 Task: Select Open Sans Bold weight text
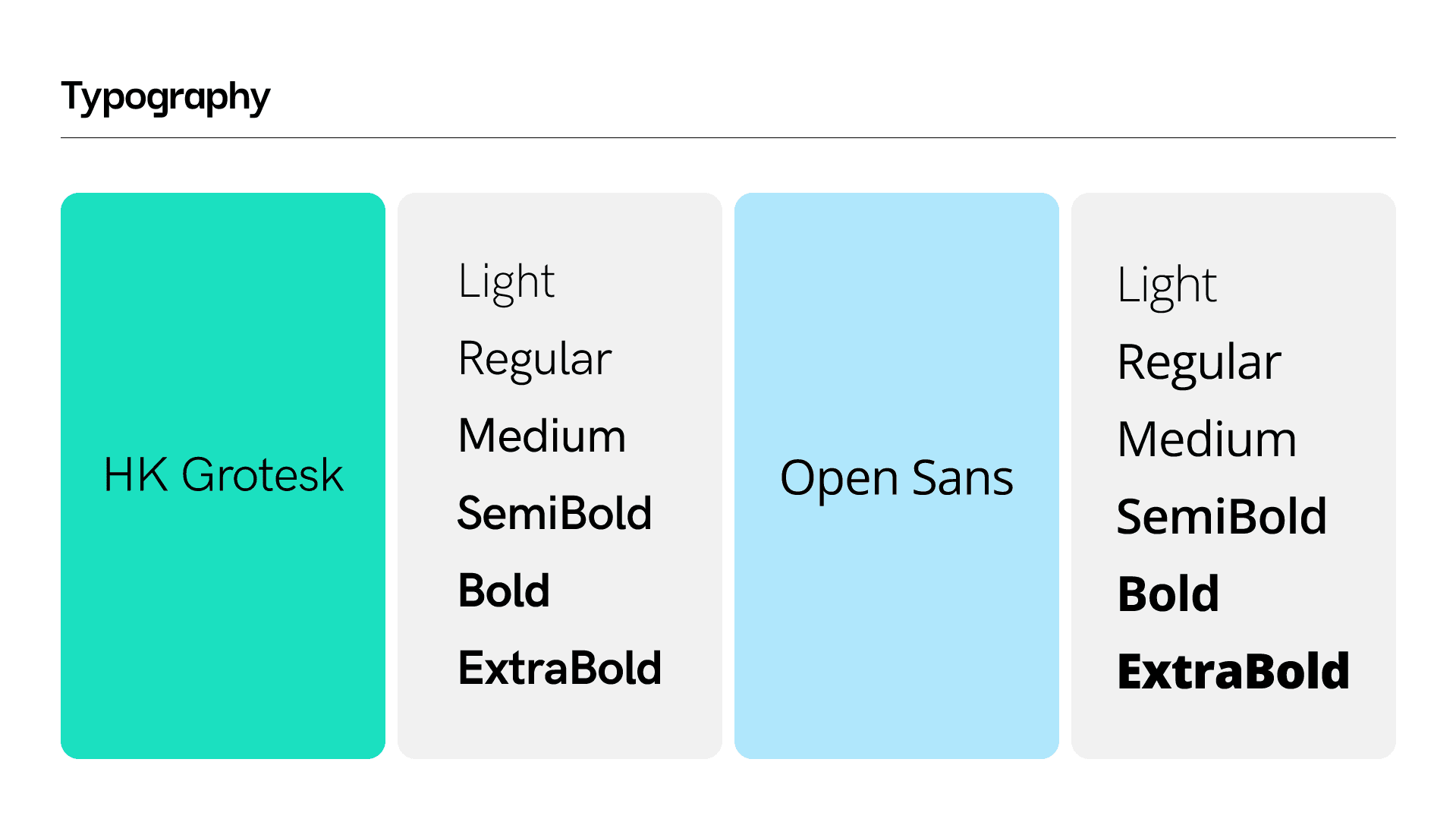(x=1168, y=594)
